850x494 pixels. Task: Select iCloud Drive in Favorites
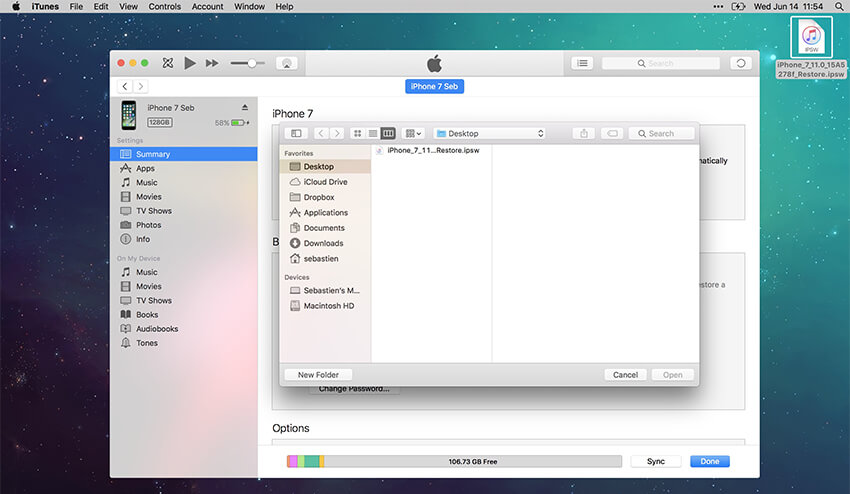(325, 182)
